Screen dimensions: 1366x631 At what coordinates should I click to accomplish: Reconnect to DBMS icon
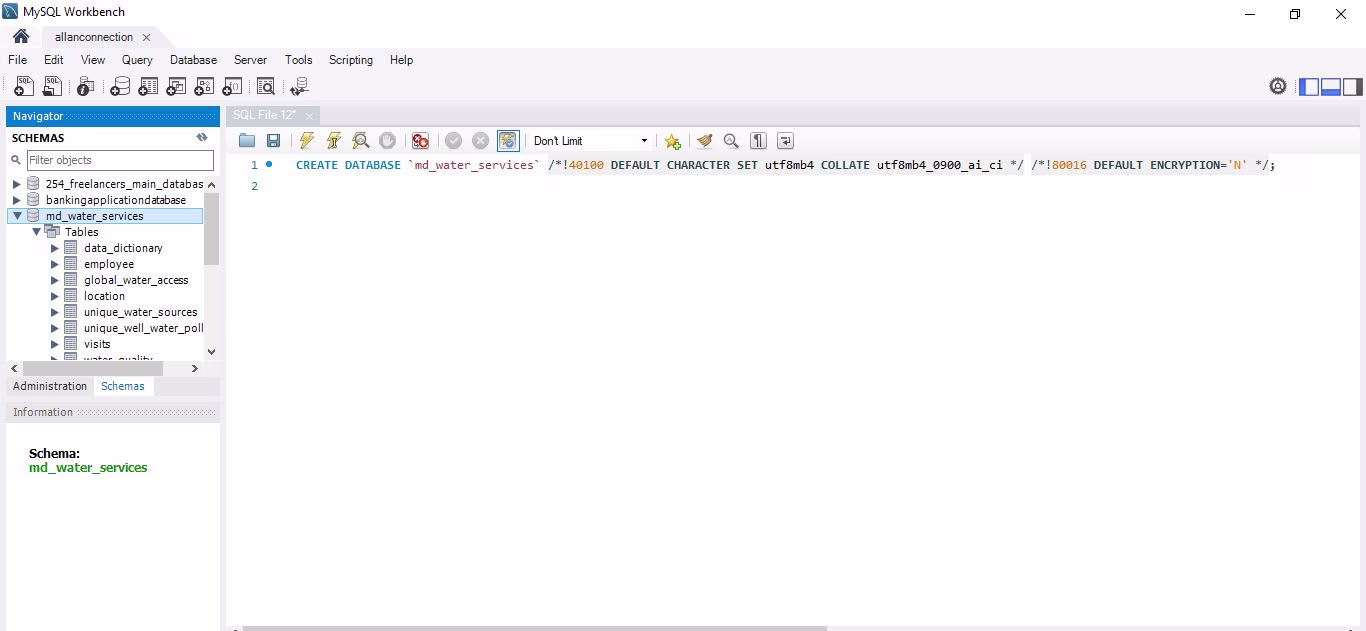(299, 87)
